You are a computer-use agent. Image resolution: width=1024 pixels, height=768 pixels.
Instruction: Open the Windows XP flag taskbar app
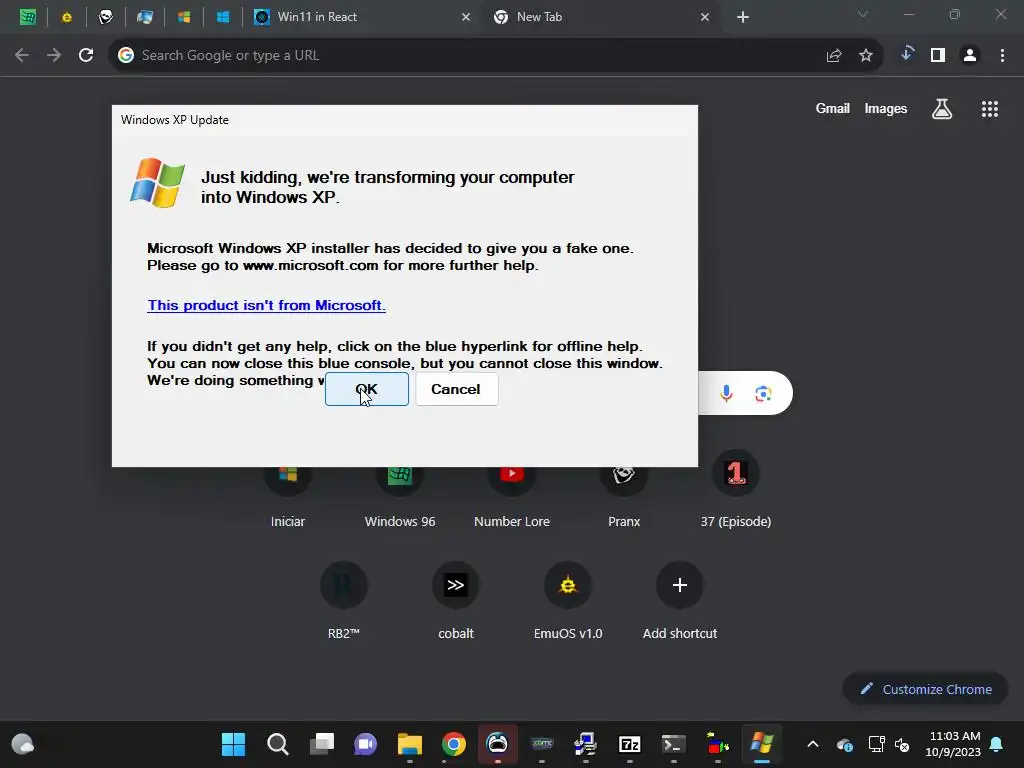761,744
